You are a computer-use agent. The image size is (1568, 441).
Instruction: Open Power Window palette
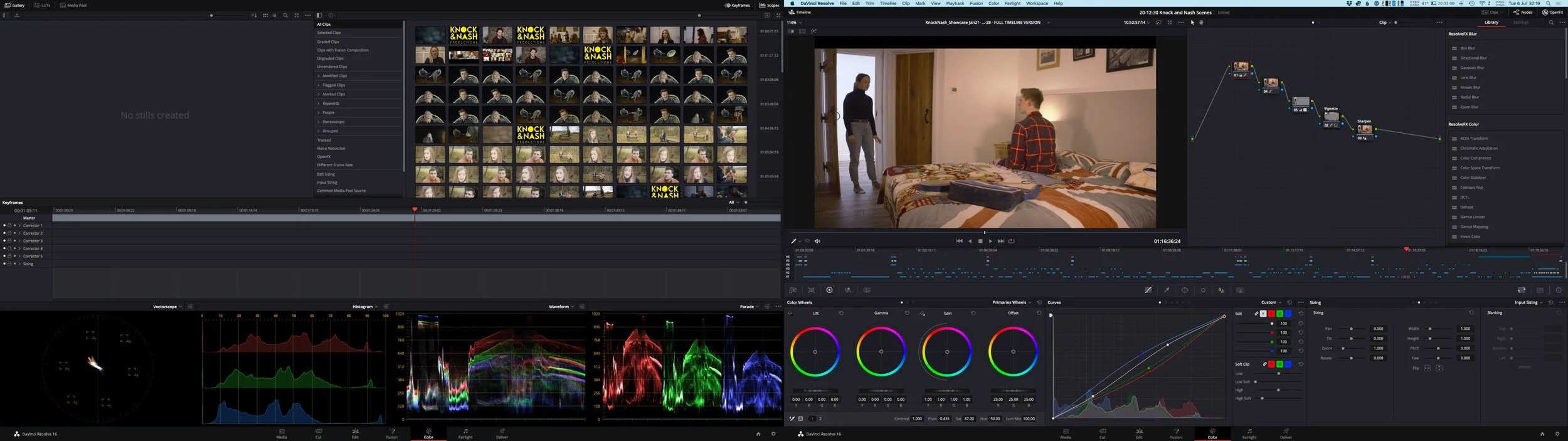[x=1185, y=290]
